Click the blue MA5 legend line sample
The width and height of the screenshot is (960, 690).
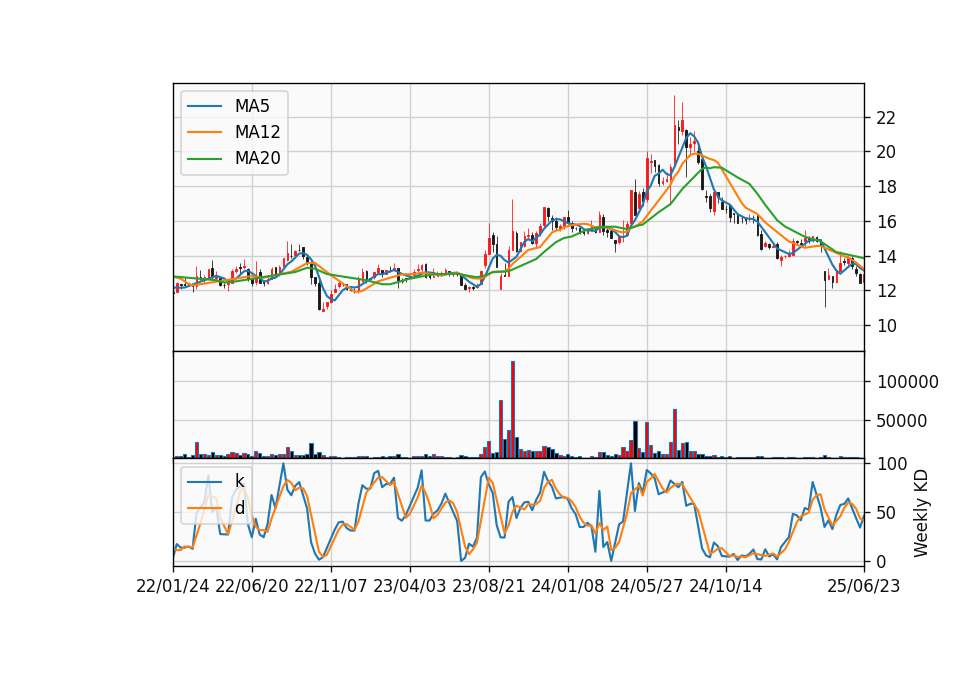204,106
